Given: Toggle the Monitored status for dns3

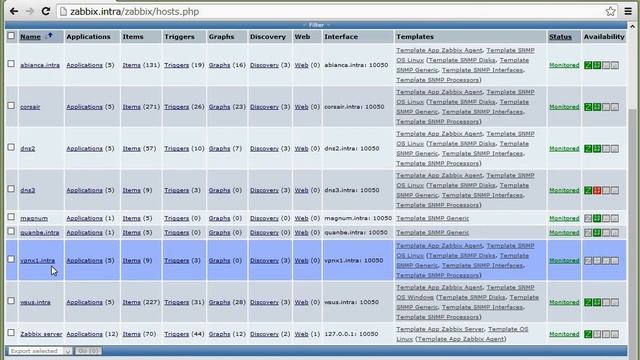Looking at the screenshot, I should coord(564,190).
